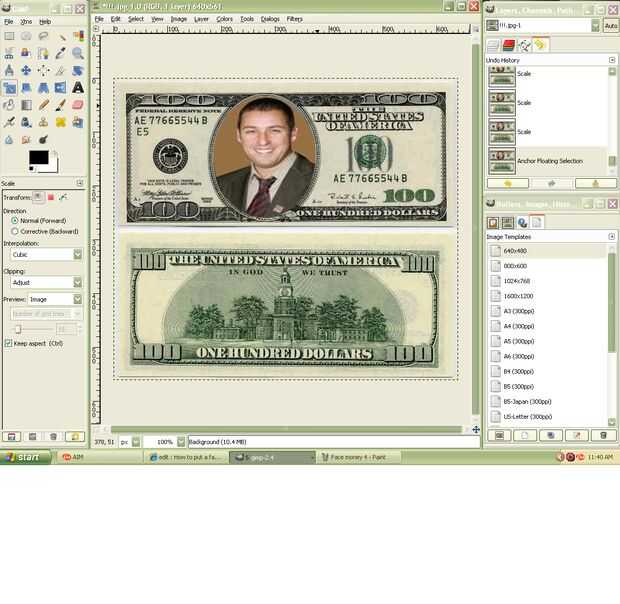
Task: Select the Rectangle Select tool
Action: [9, 36]
